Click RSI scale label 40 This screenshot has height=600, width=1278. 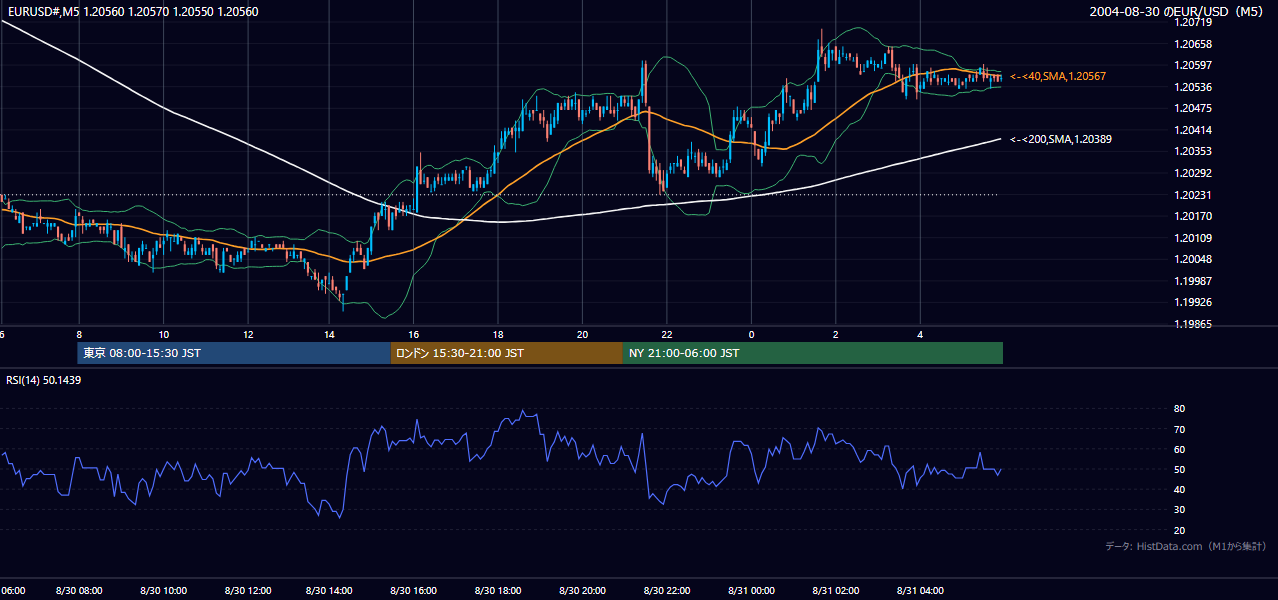pos(1179,490)
